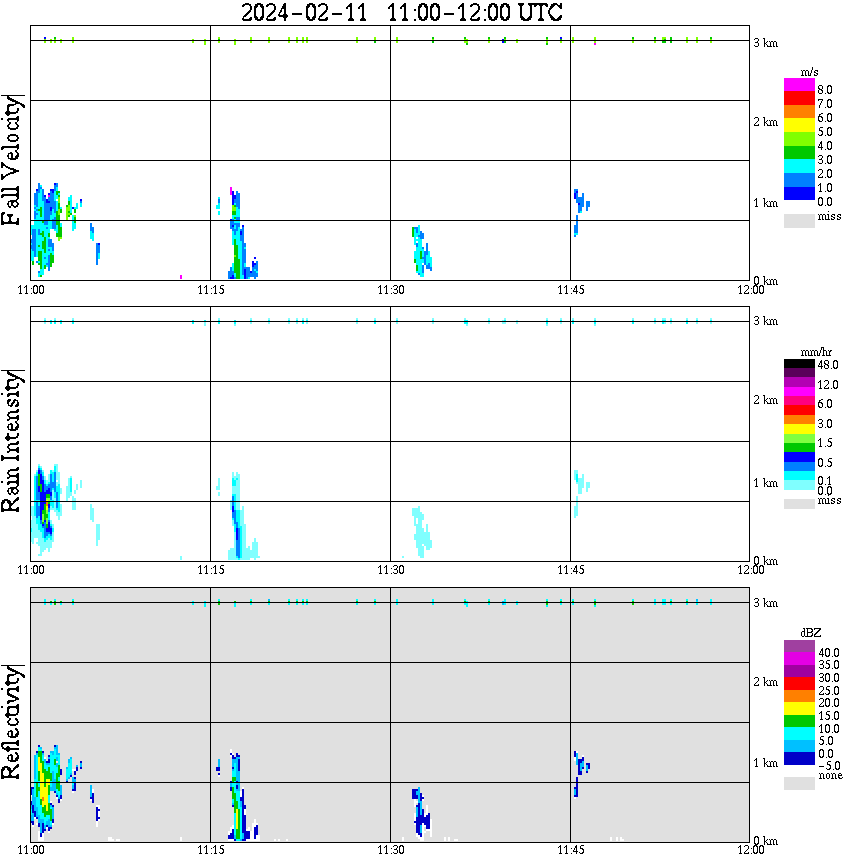Click the Reflectivity axis title
The image size is (850, 868).
12,722
